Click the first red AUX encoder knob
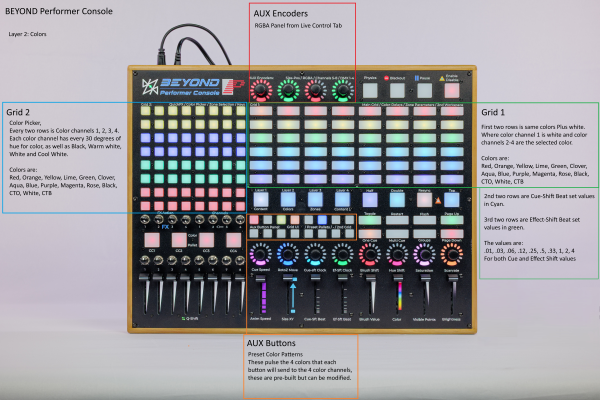Screen dimensions: 600x400 pos(262,92)
